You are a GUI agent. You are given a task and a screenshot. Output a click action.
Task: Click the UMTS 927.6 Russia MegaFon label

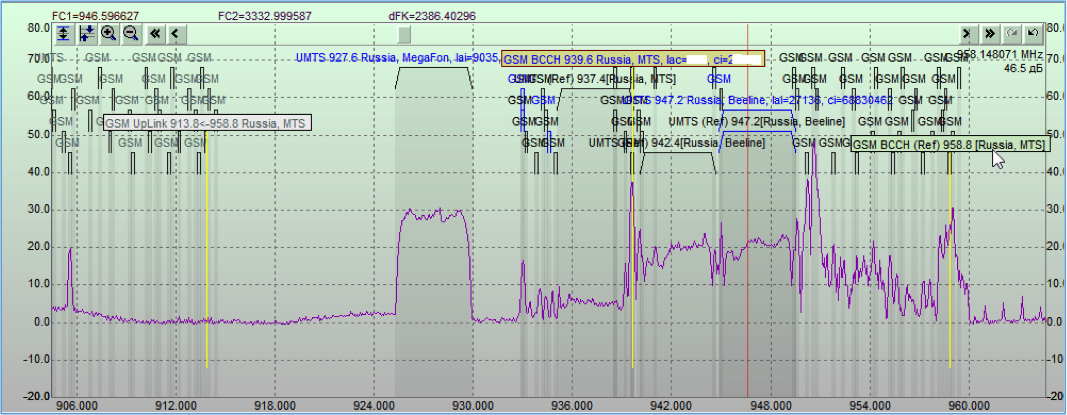point(398,59)
